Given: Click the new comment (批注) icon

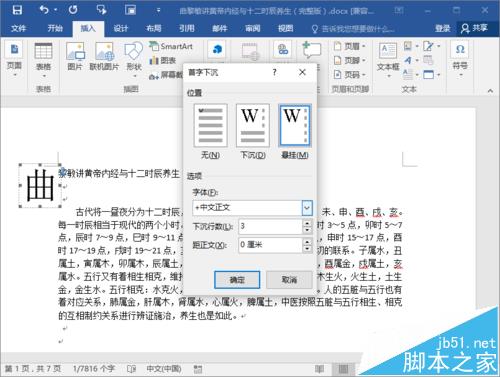Looking at the screenshot, I should [x=311, y=50].
